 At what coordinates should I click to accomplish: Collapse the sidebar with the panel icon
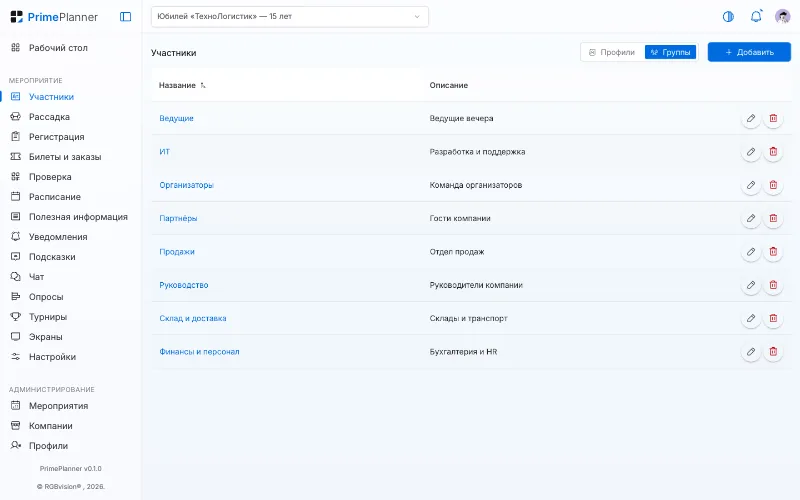(126, 17)
